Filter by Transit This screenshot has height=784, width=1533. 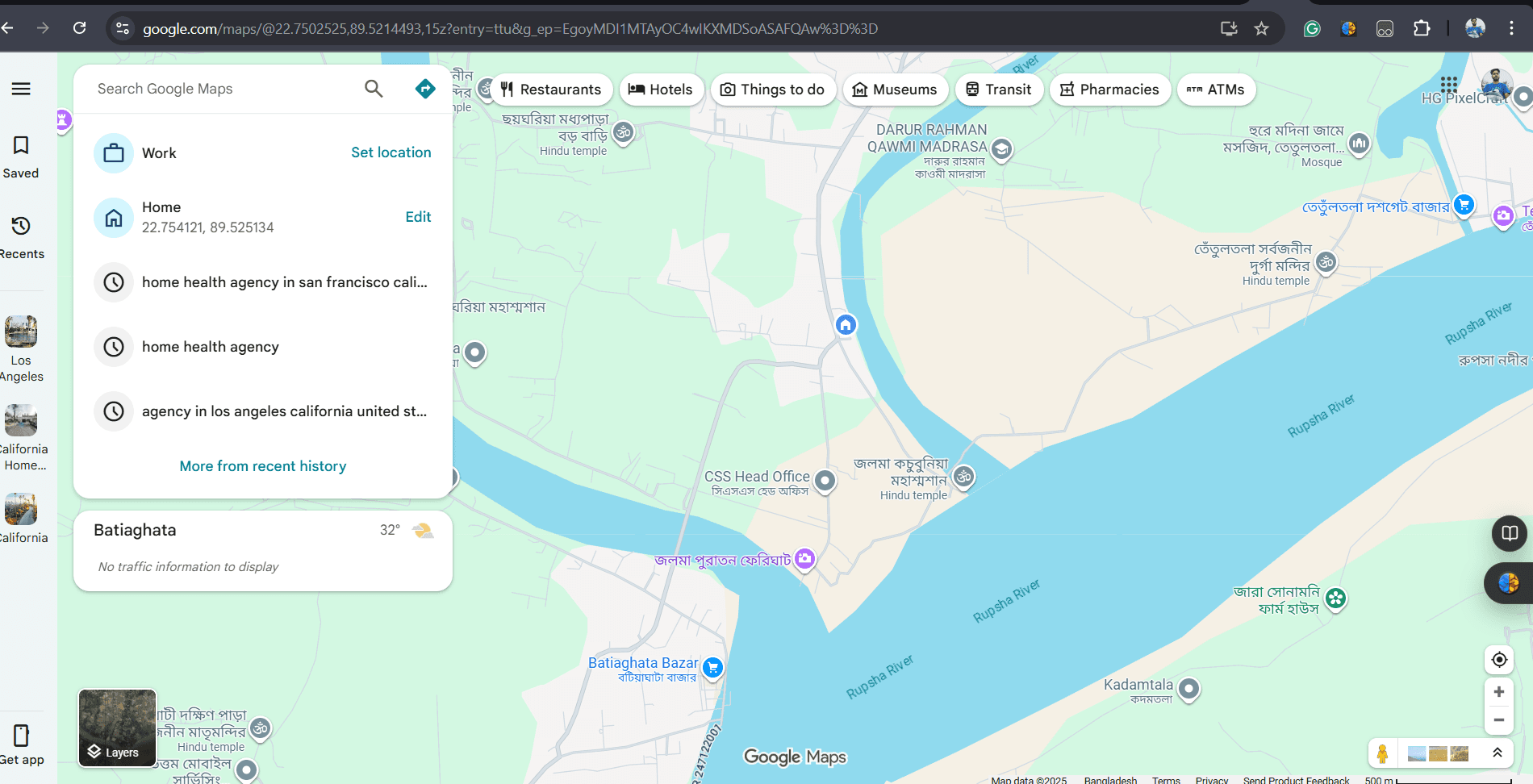999,90
